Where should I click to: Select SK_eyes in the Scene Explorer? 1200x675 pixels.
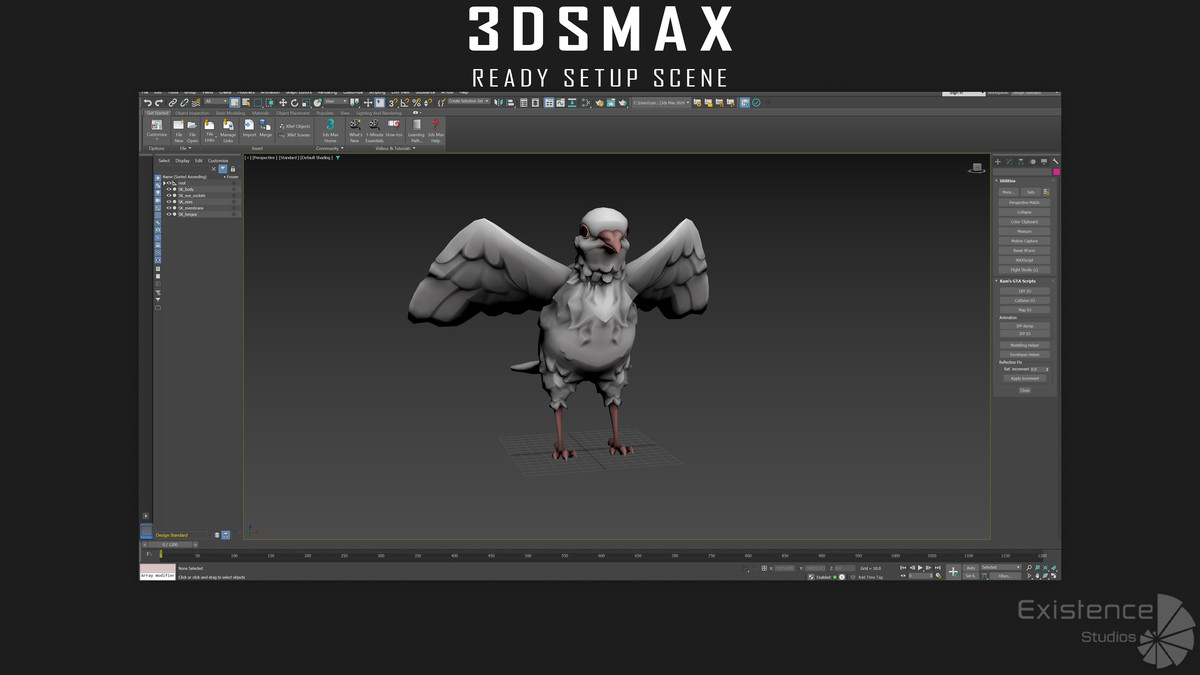185,202
